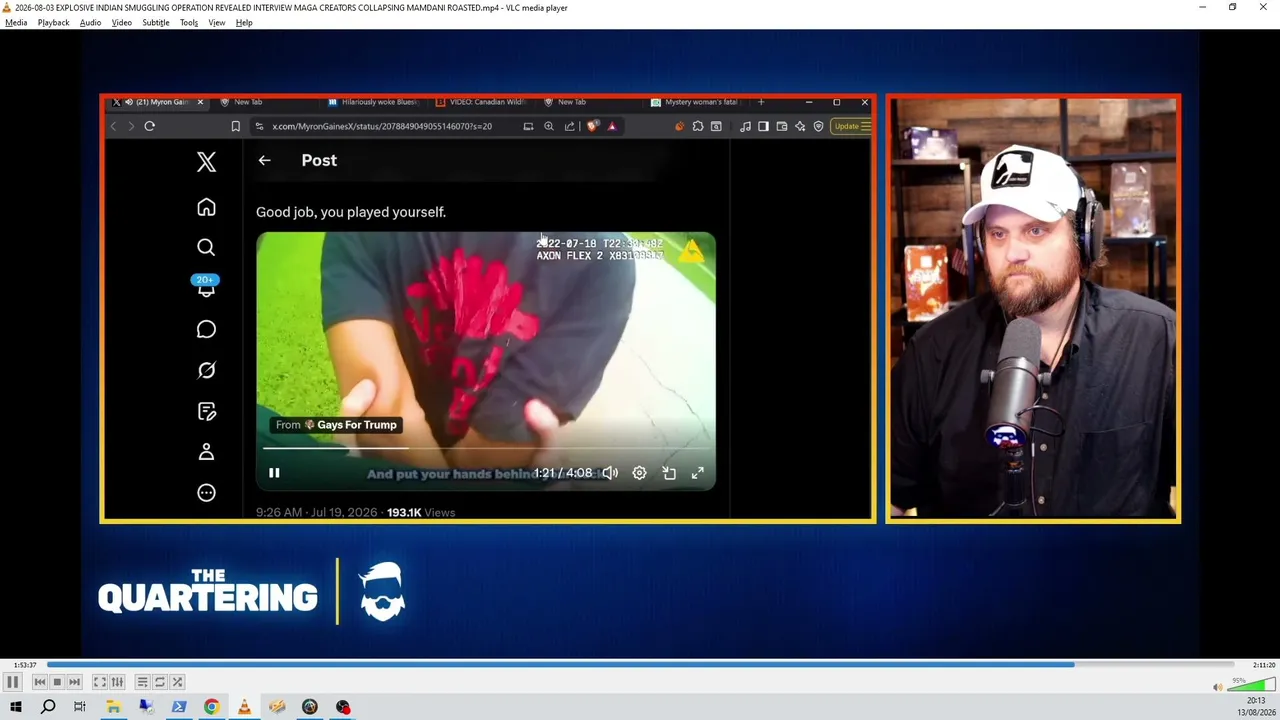Viewport: 1280px width, 720px height.
Task: Click the 'Hilariously woke Bluesky' browser tab
Action: [375, 102]
